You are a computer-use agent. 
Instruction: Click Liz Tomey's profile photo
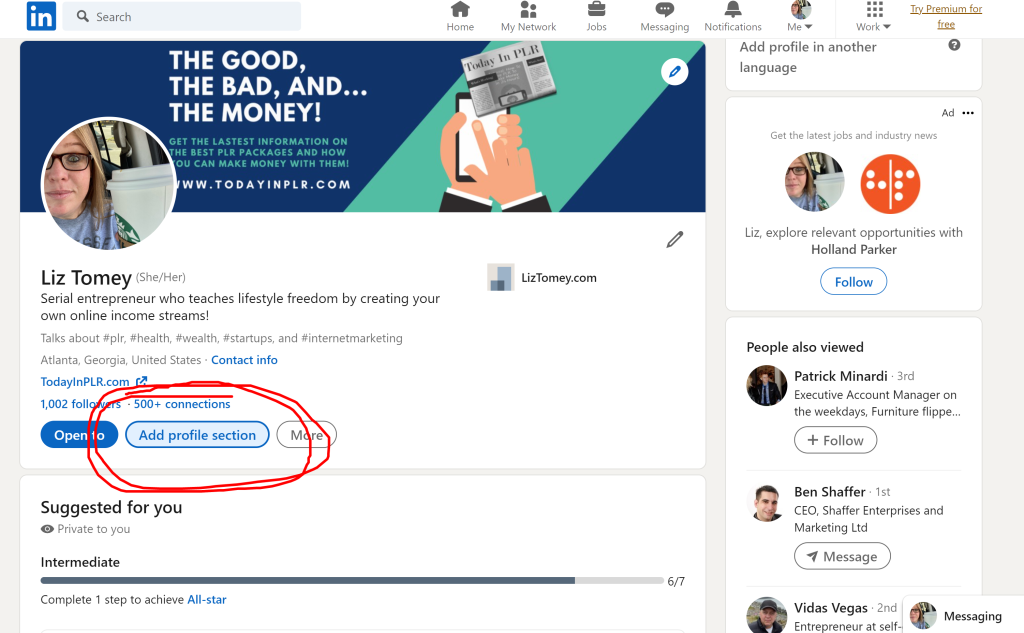[x=108, y=184]
